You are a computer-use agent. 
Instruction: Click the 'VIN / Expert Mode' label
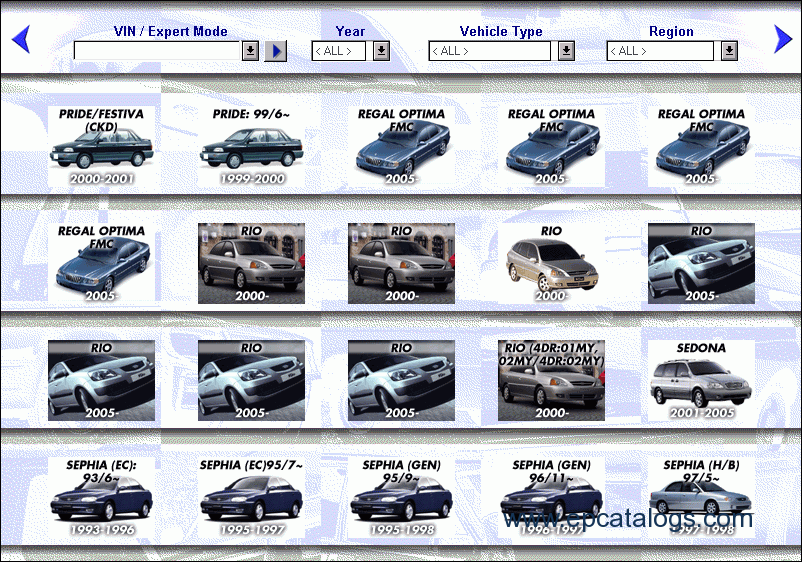tap(171, 32)
